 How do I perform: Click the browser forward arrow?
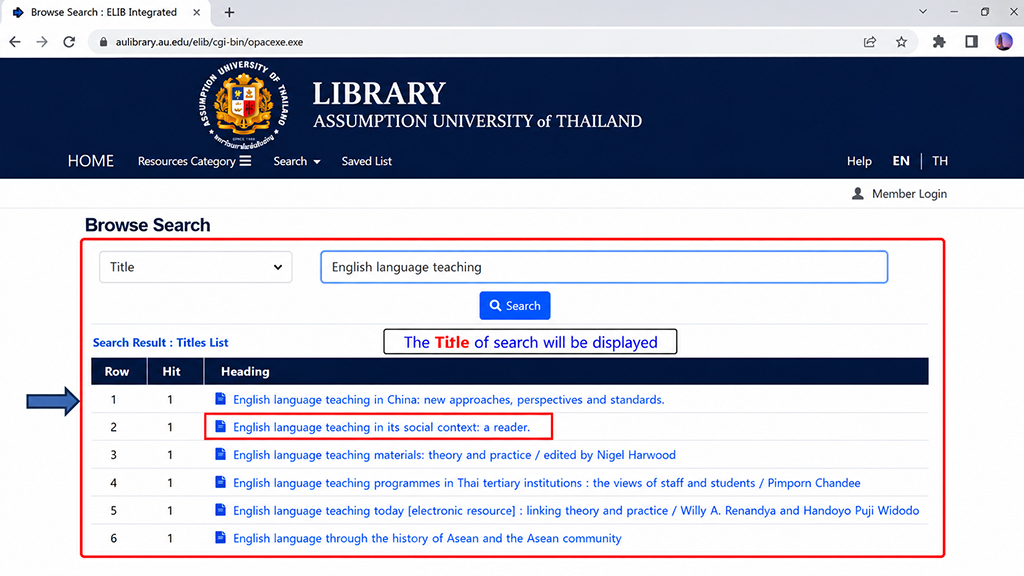click(42, 42)
